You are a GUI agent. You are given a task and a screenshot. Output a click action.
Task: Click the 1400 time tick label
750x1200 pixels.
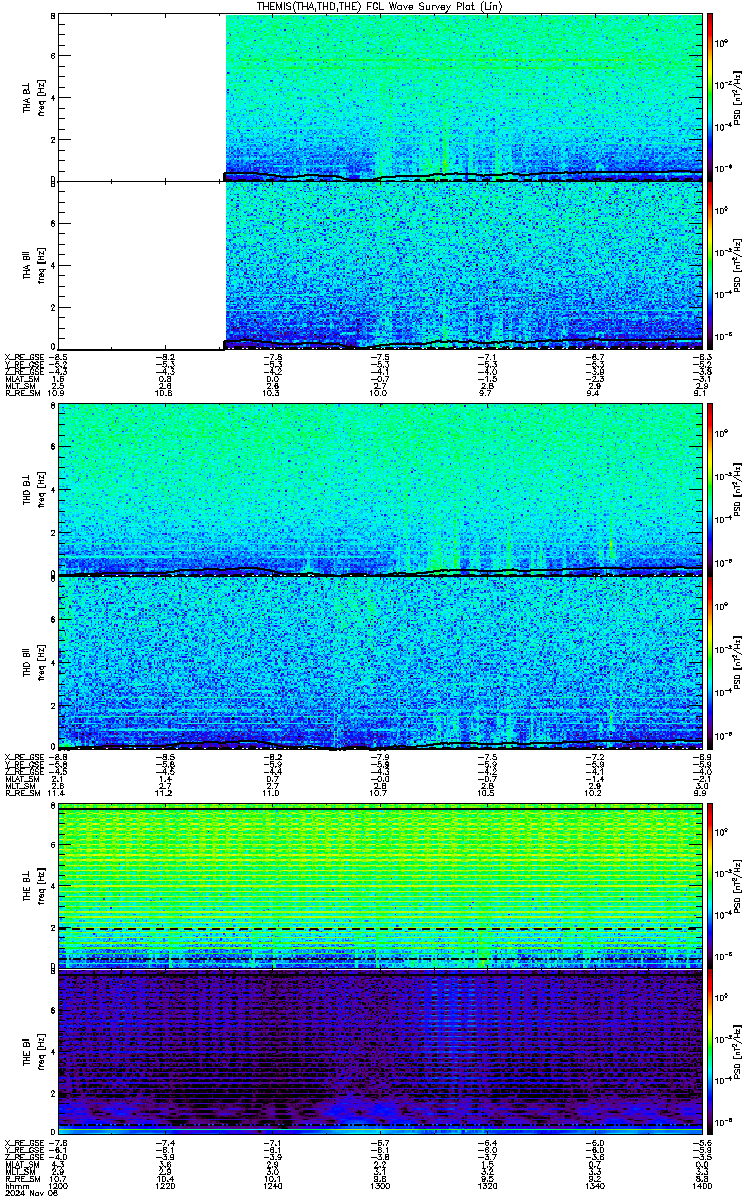pyautogui.click(x=700, y=1185)
